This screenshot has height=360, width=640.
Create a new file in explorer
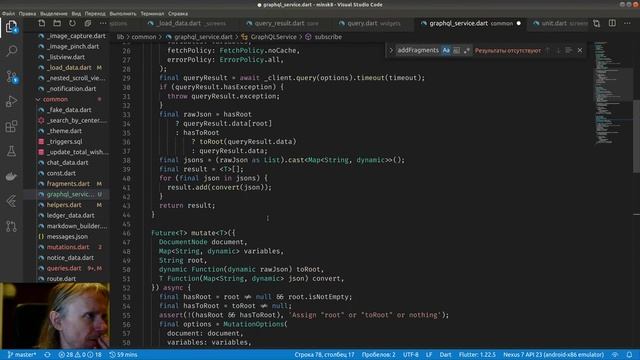point(42,23)
